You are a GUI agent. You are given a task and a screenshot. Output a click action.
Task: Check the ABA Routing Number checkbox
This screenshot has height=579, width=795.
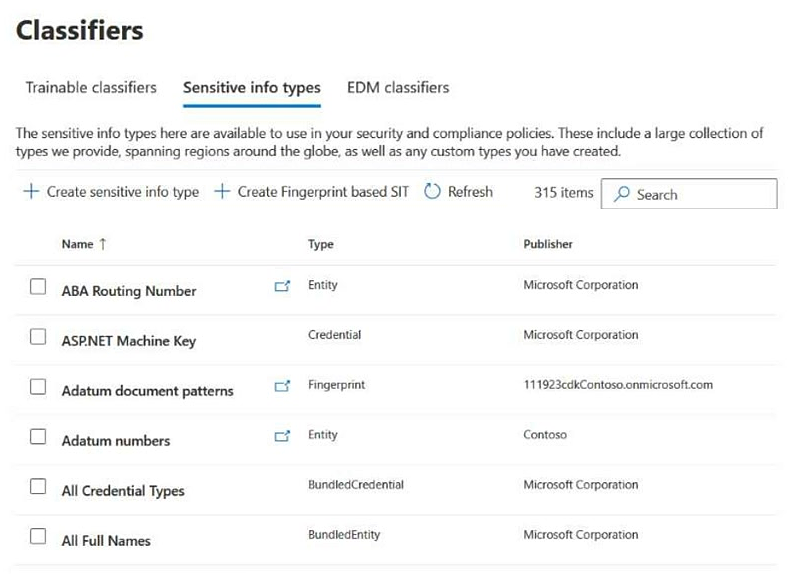coord(38,286)
